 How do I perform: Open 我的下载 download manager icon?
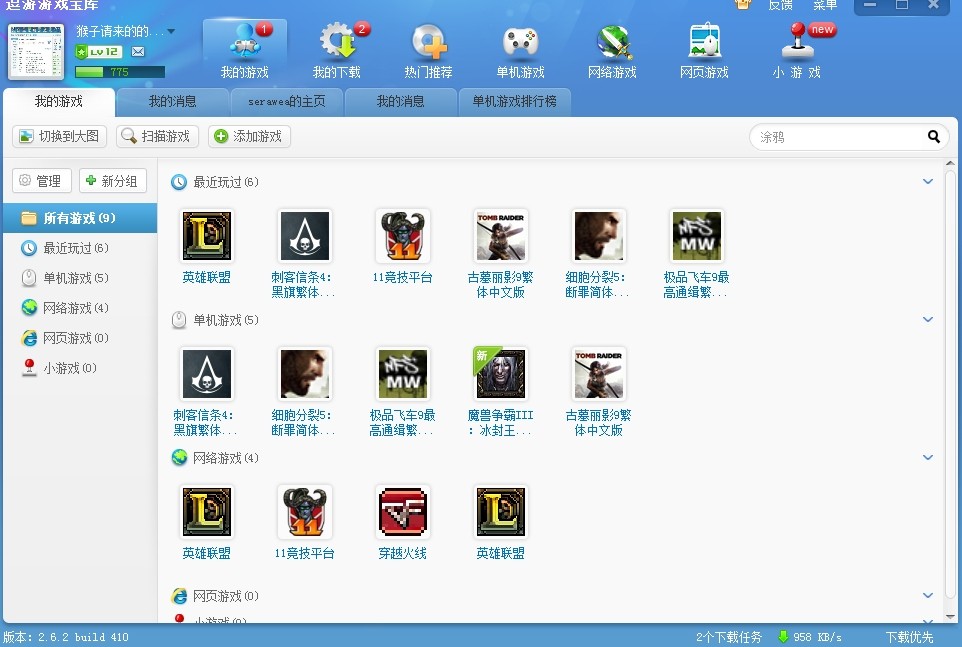click(337, 52)
